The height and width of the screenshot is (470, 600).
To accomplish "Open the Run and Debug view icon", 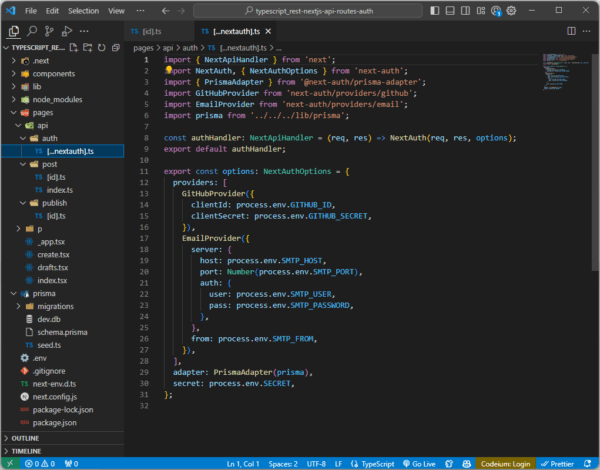I will (67, 31).
